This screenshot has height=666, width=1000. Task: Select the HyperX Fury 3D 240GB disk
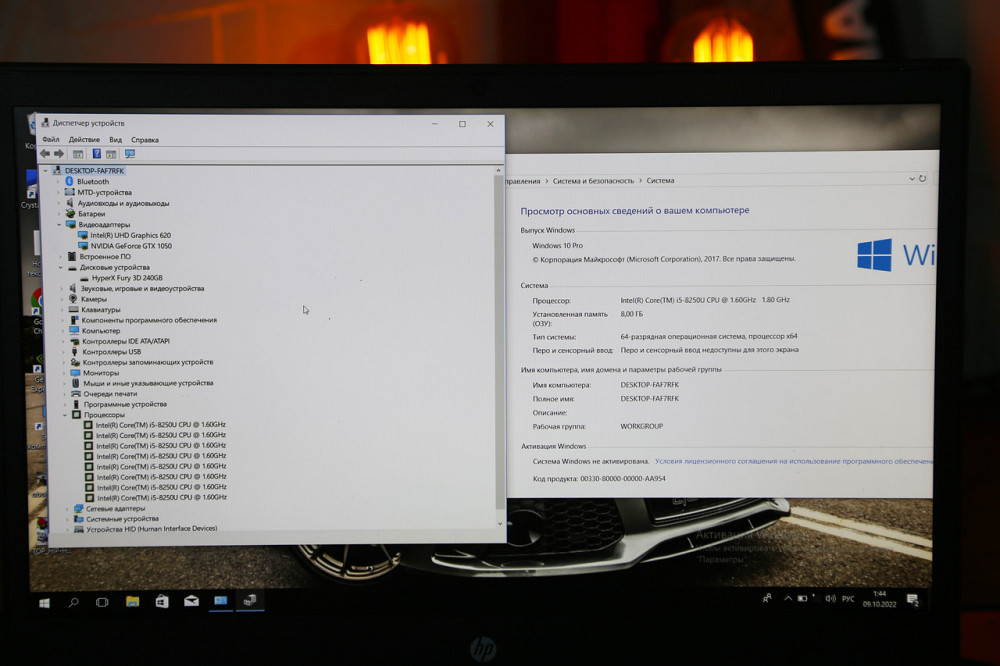point(126,278)
